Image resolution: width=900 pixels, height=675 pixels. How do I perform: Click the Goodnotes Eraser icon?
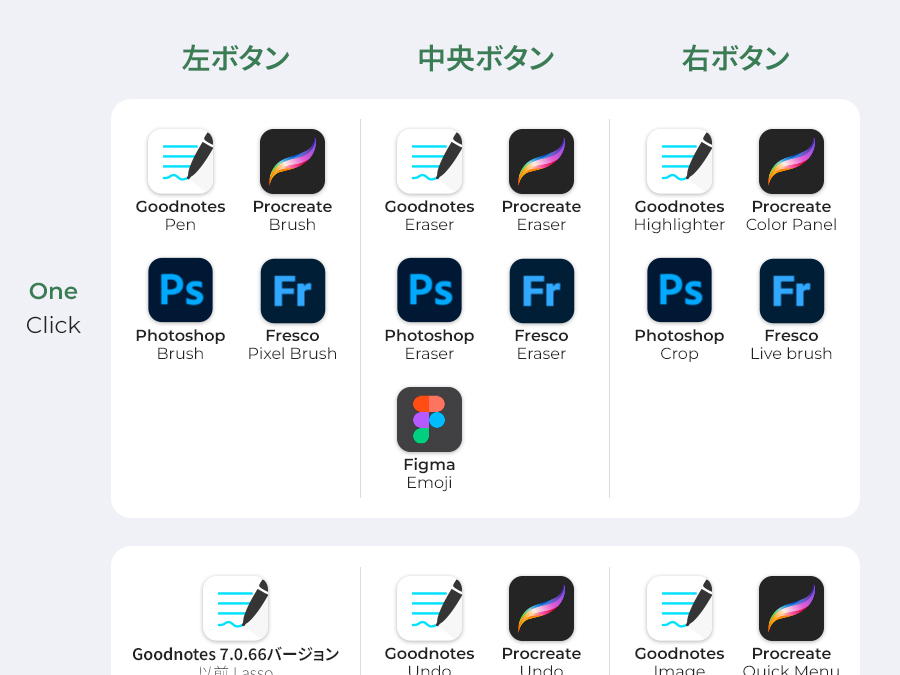point(429,161)
